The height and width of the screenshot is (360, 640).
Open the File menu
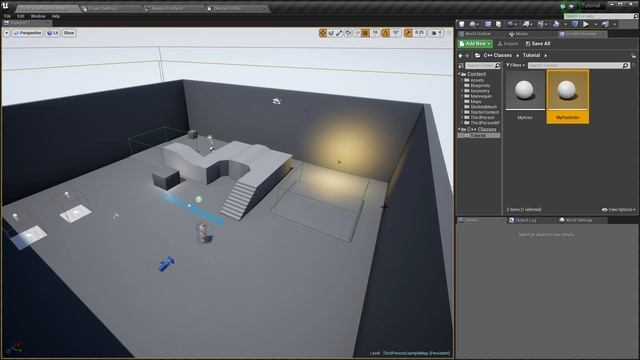7,16
